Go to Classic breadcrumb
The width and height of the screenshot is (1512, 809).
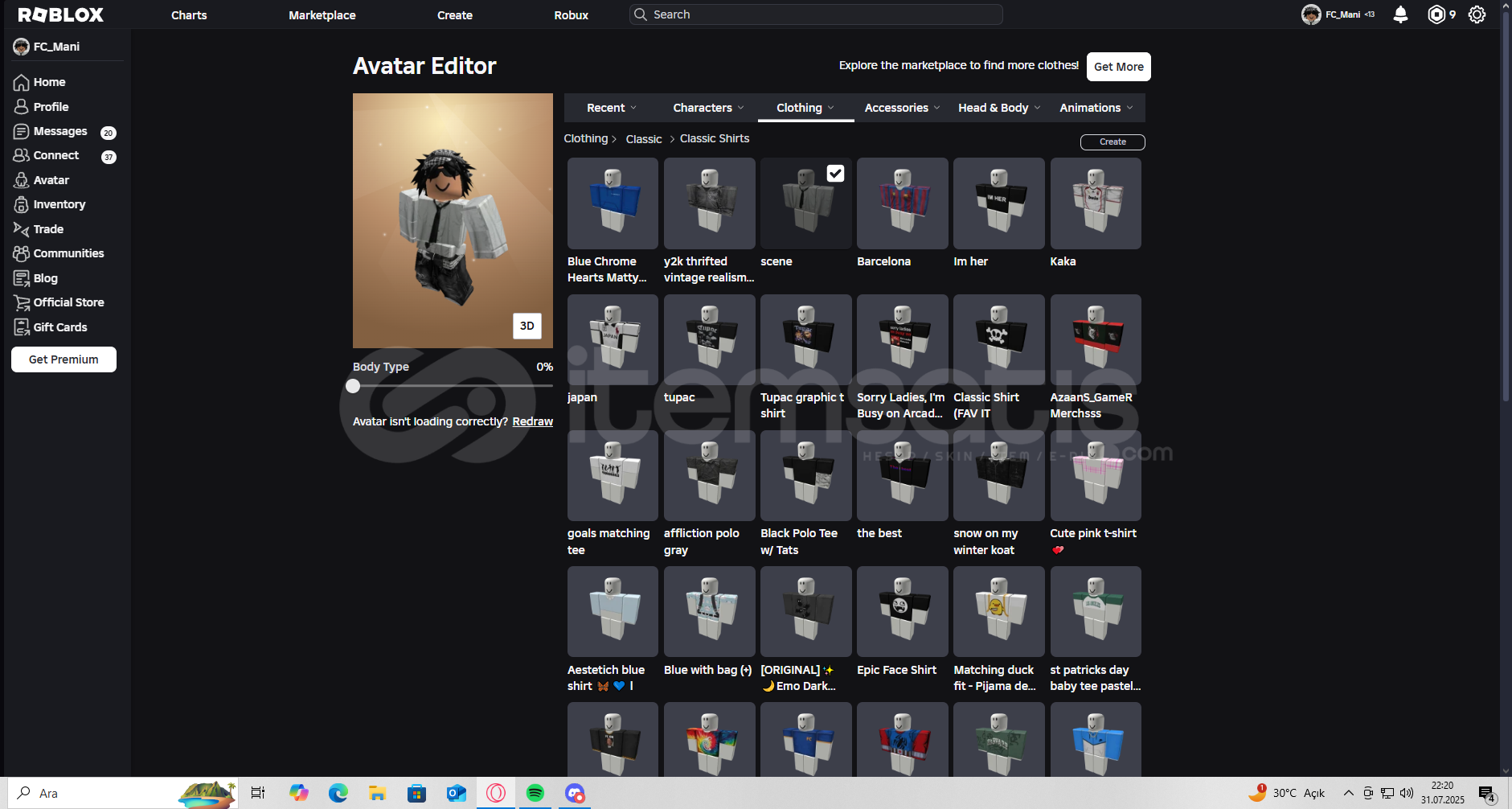coord(644,139)
